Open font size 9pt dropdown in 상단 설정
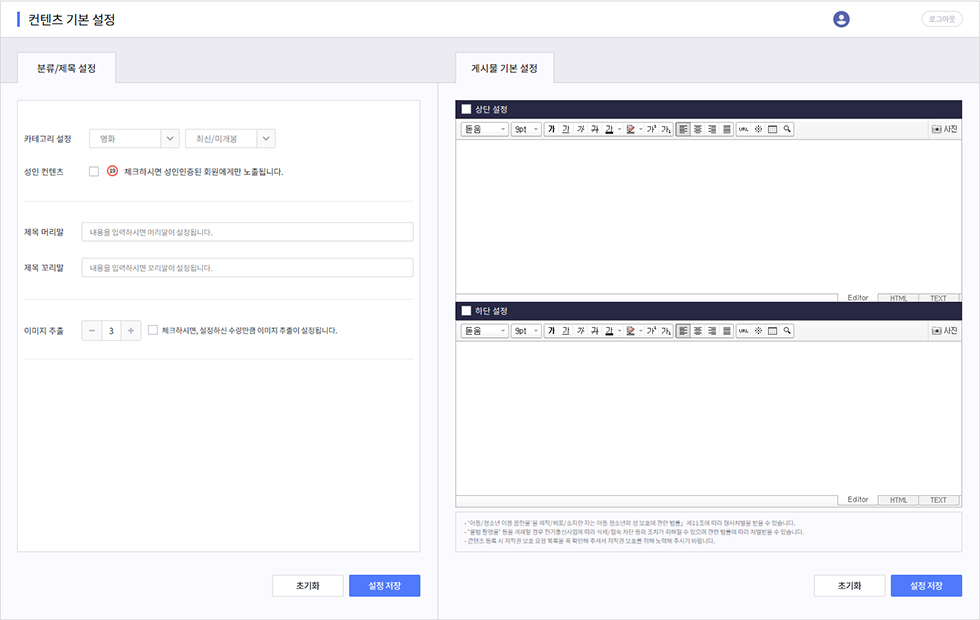980x620 pixels. coord(526,129)
